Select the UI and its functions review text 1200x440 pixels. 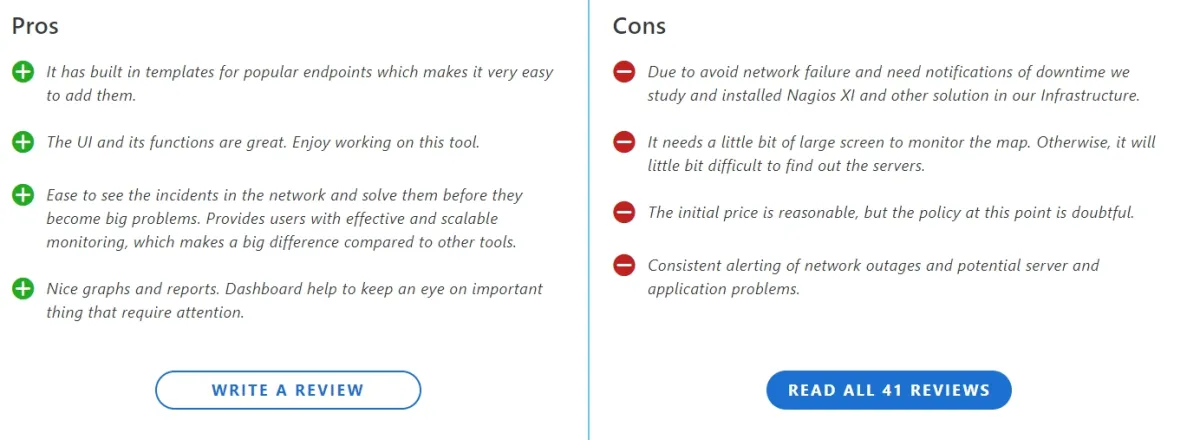pyautogui.click(x=263, y=142)
